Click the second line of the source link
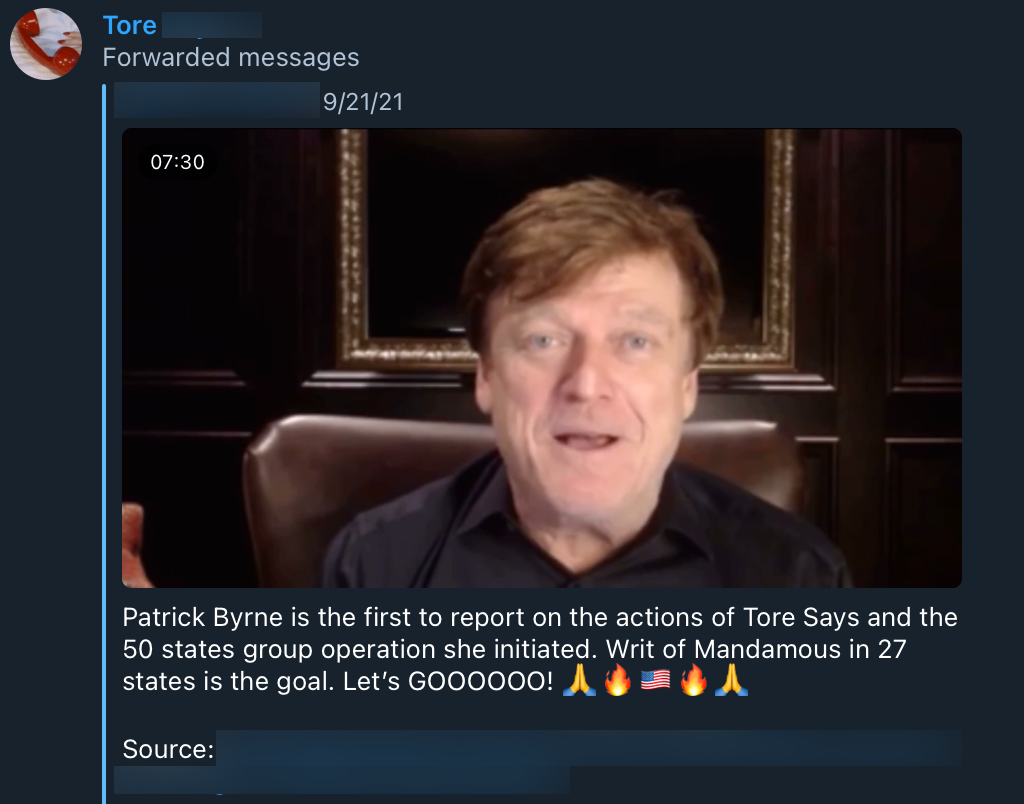The image size is (1024, 804). tap(342, 780)
